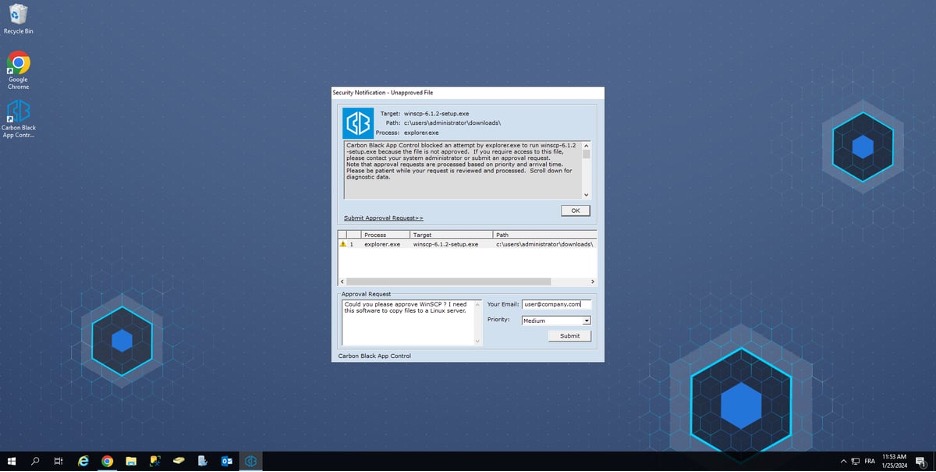Click the Carbon Black logo in the notification

pos(358,124)
